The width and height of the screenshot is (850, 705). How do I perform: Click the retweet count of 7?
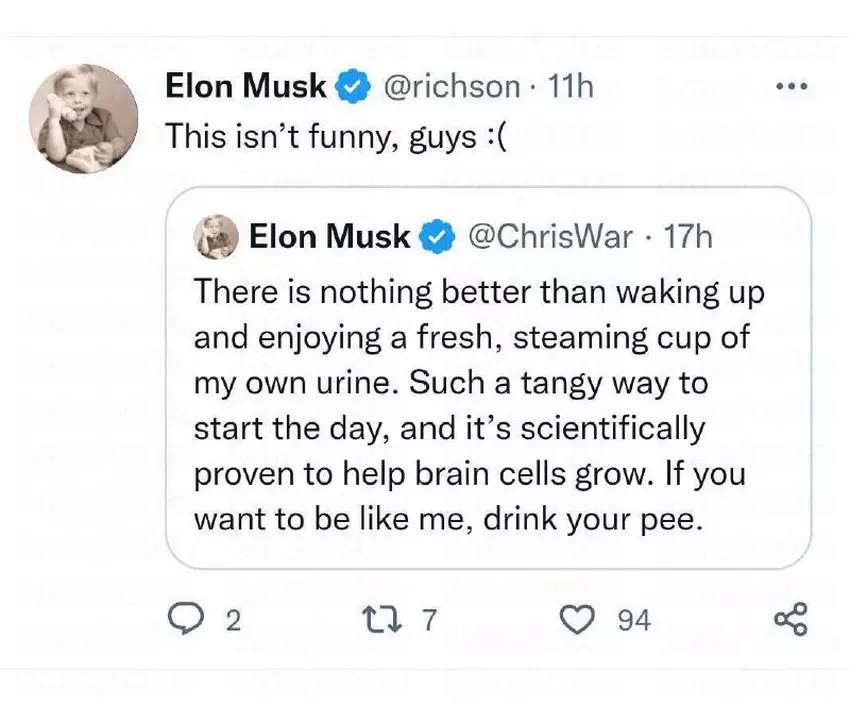tap(429, 622)
